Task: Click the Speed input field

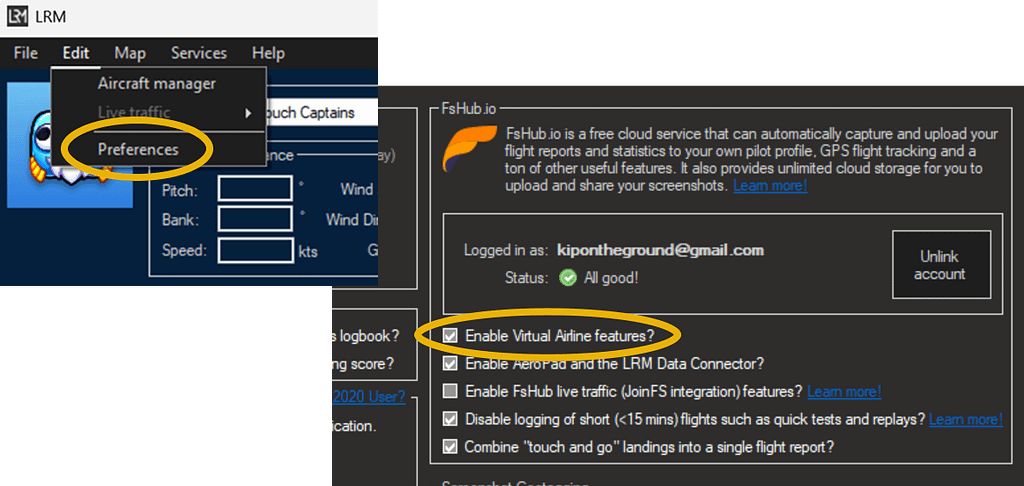Action: tap(255, 250)
